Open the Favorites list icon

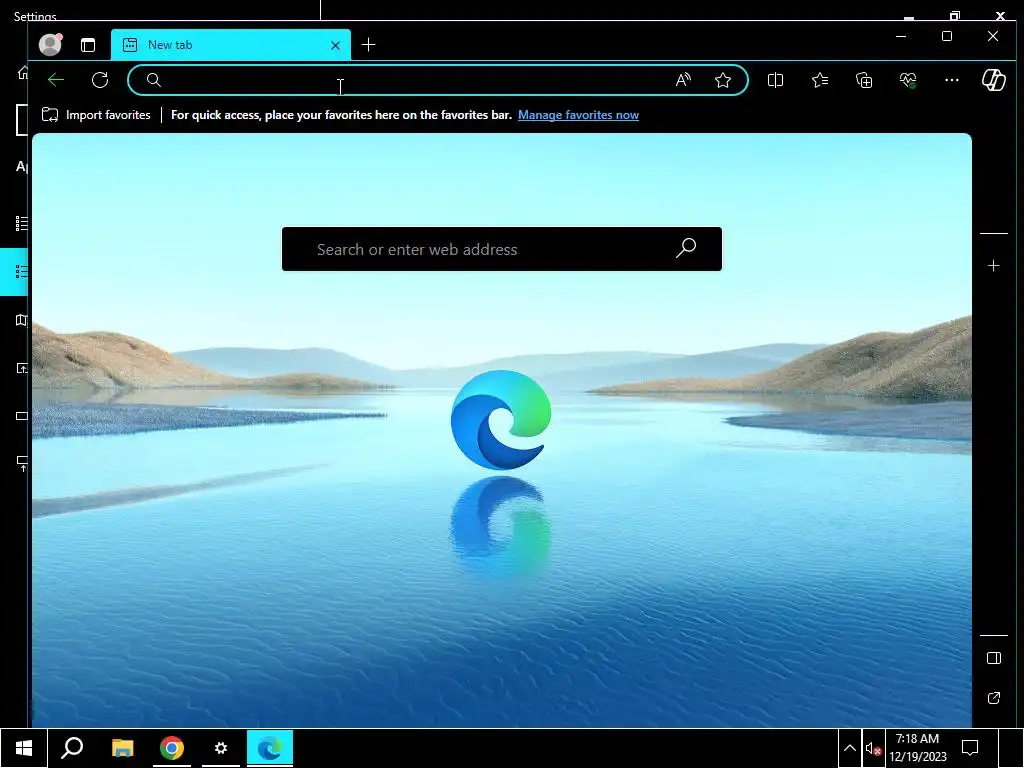(820, 80)
